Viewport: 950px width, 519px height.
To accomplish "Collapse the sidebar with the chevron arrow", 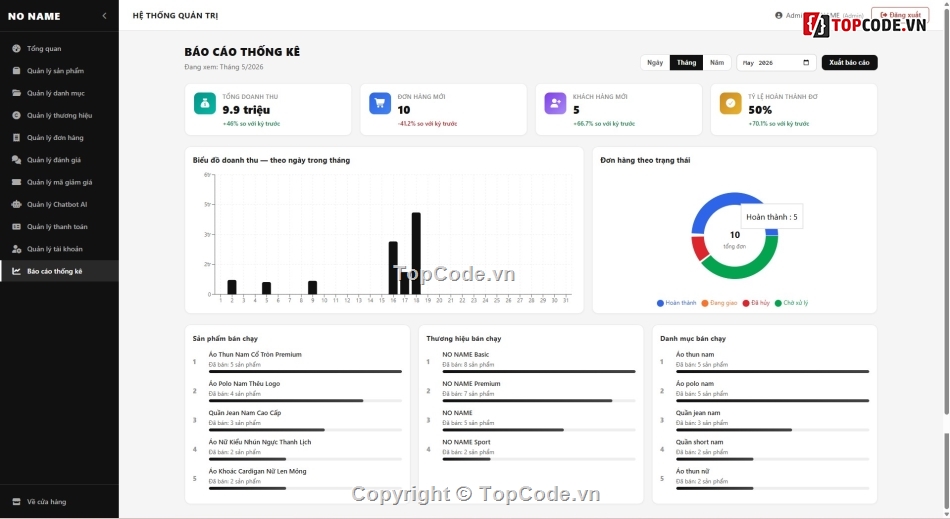I will (x=104, y=16).
